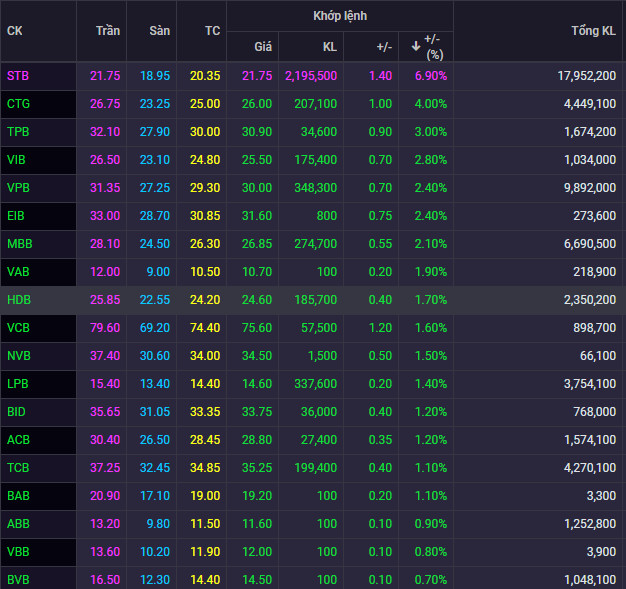
Task: Click VCB ceiling price 79.60
Action: coord(105,327)
